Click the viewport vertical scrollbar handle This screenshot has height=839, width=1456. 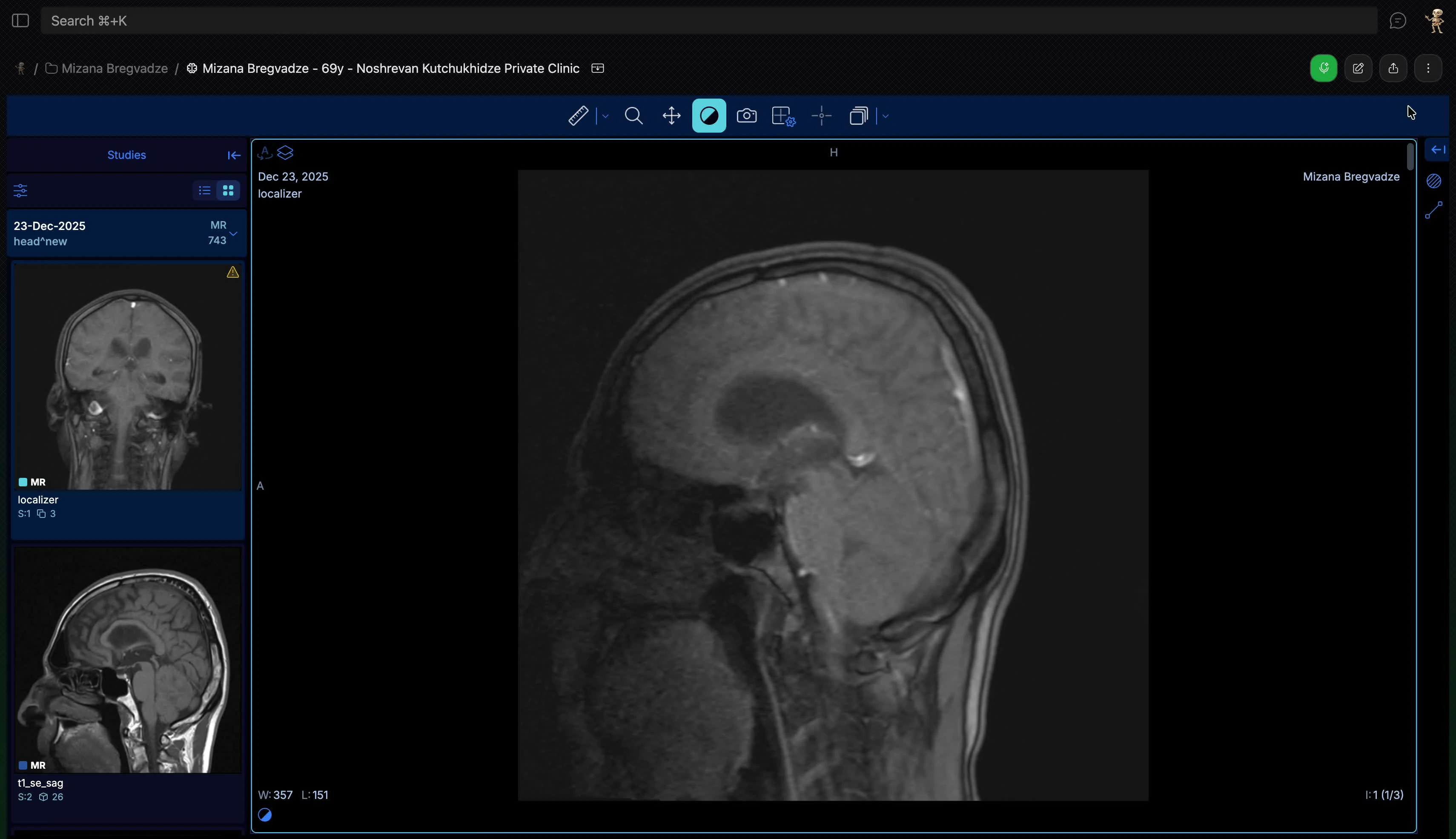[x=1410, y=157]
